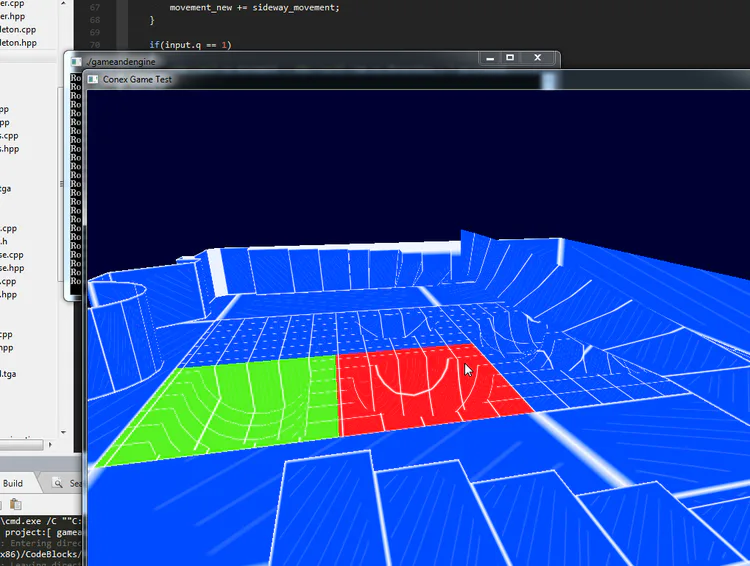Select the se.cpp file in the project tree
Screen dimensions: 750x566
[x=12, y=255]
